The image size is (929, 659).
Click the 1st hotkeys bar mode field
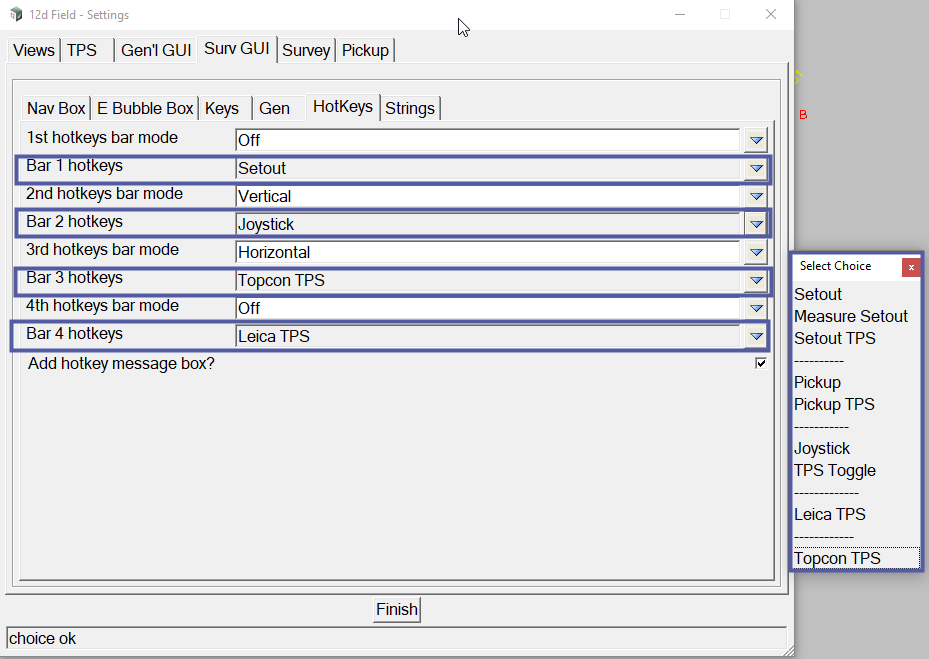(488, 140)
